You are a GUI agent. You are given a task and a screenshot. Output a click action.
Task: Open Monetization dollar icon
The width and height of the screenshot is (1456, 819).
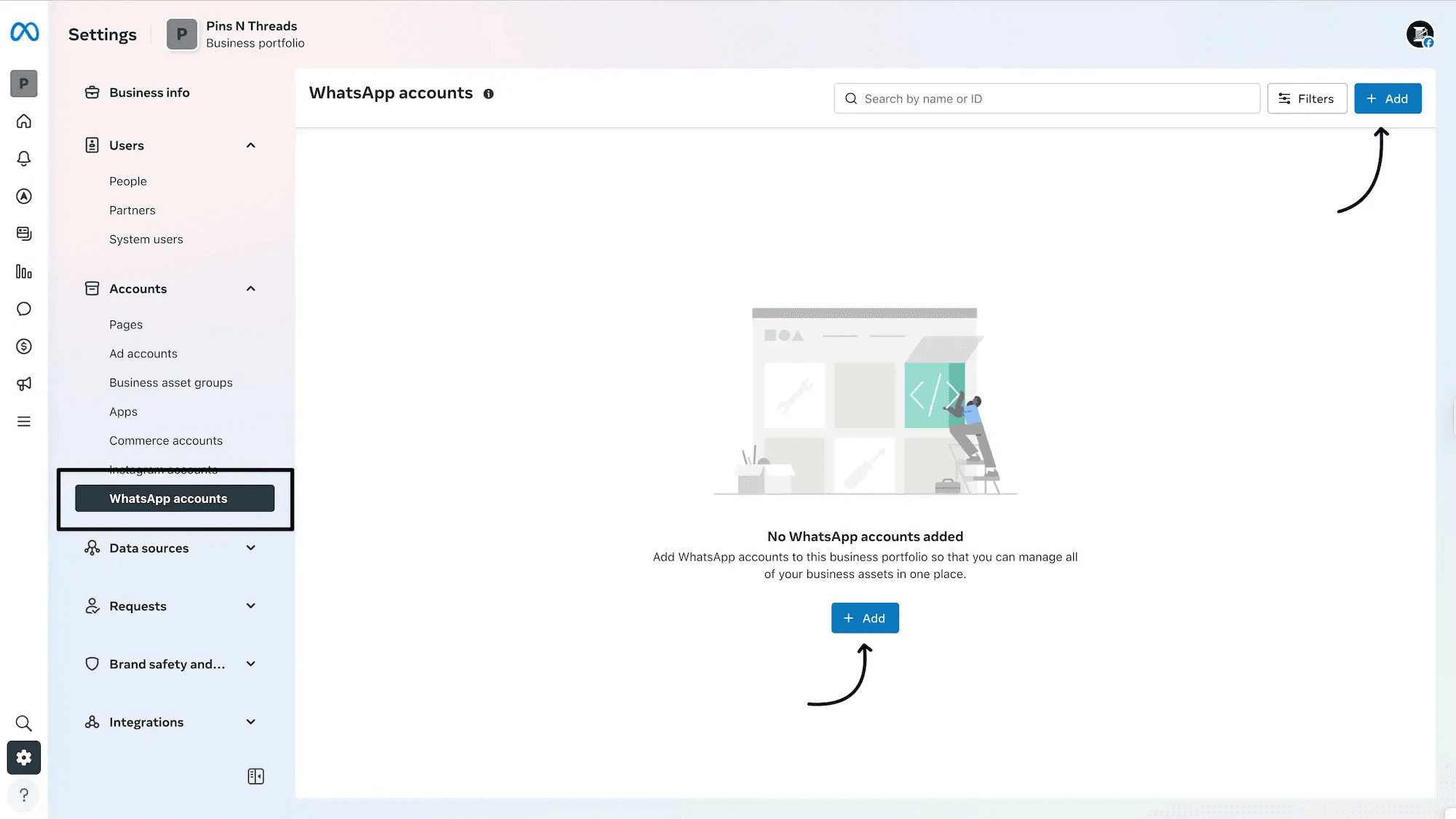click(24, 347)
